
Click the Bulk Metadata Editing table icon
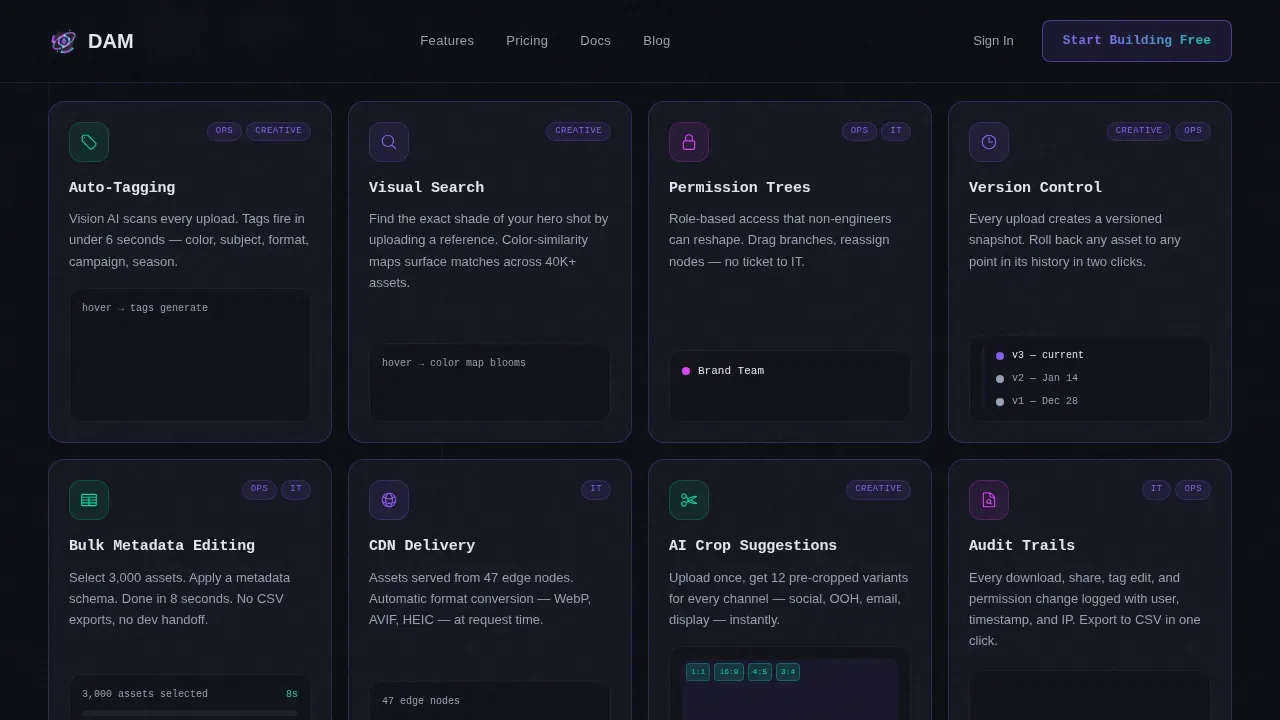pyautogui.click(x=89, y=500)
